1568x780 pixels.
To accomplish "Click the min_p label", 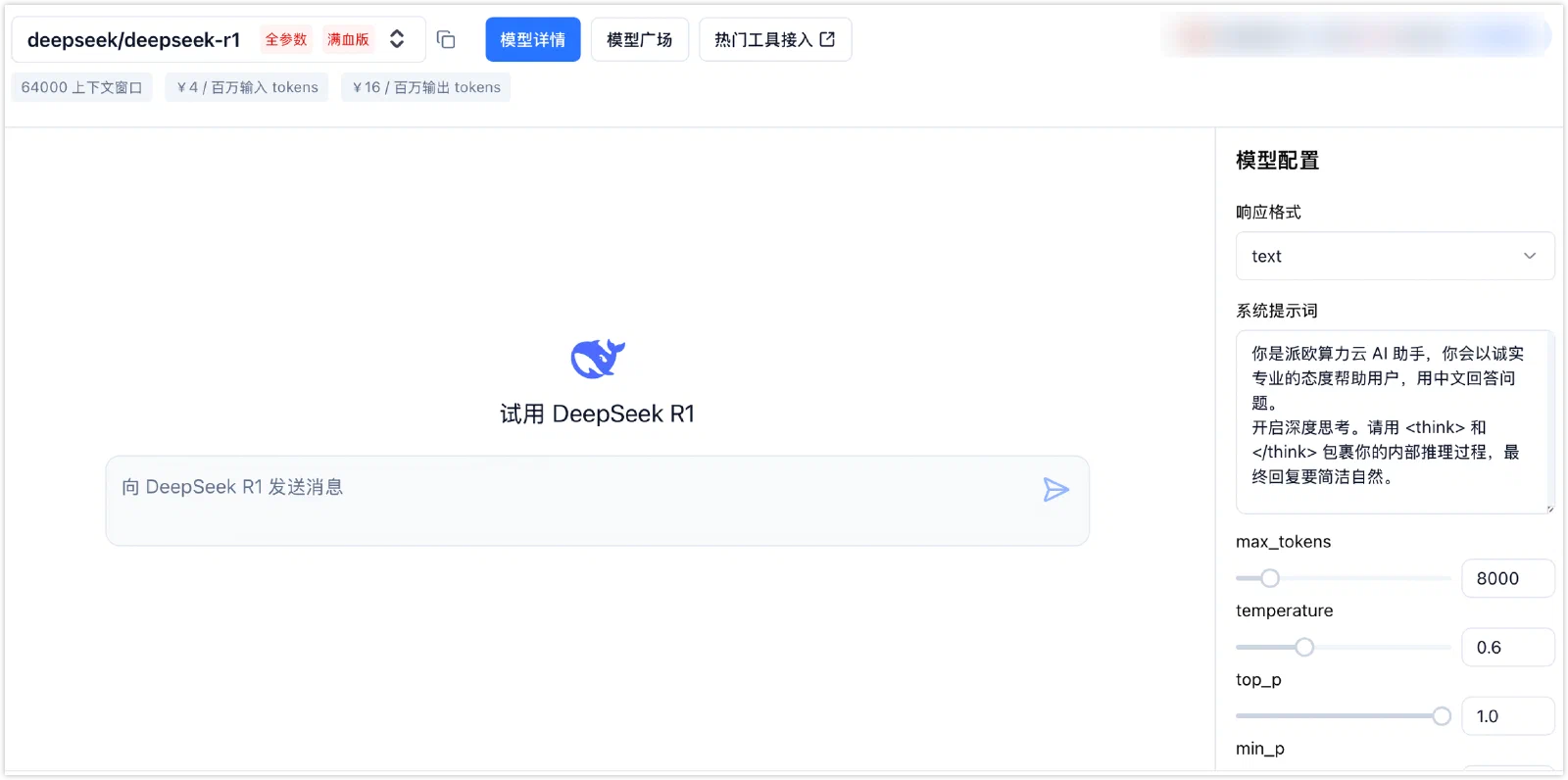I will 1260,749.
